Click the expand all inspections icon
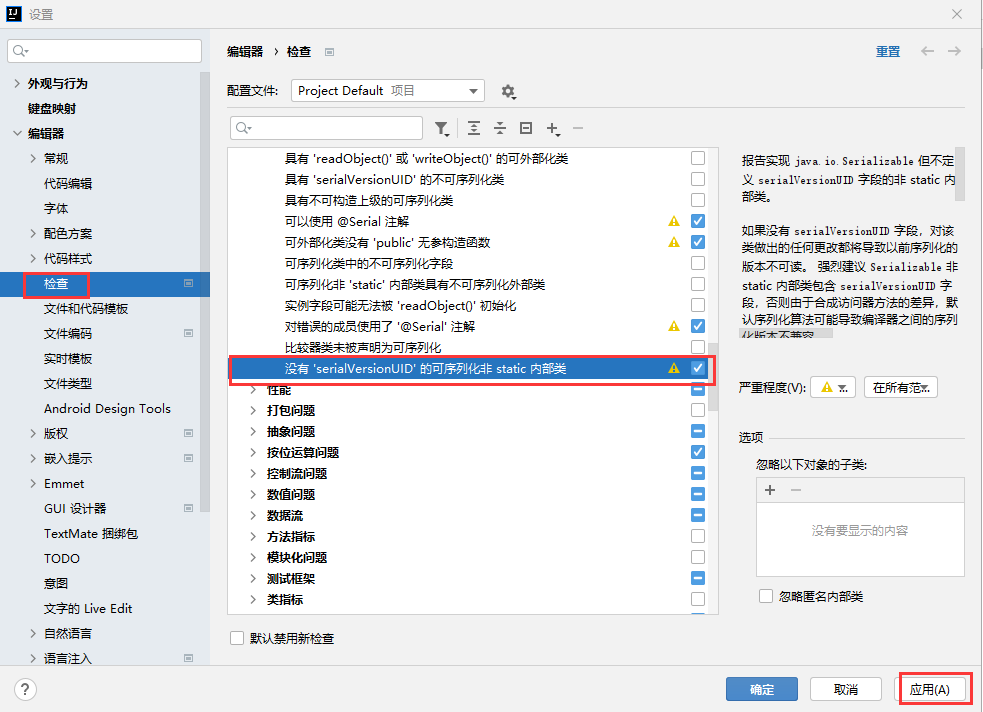The height and width of the screenshot is (712, 983). (473, 128)
